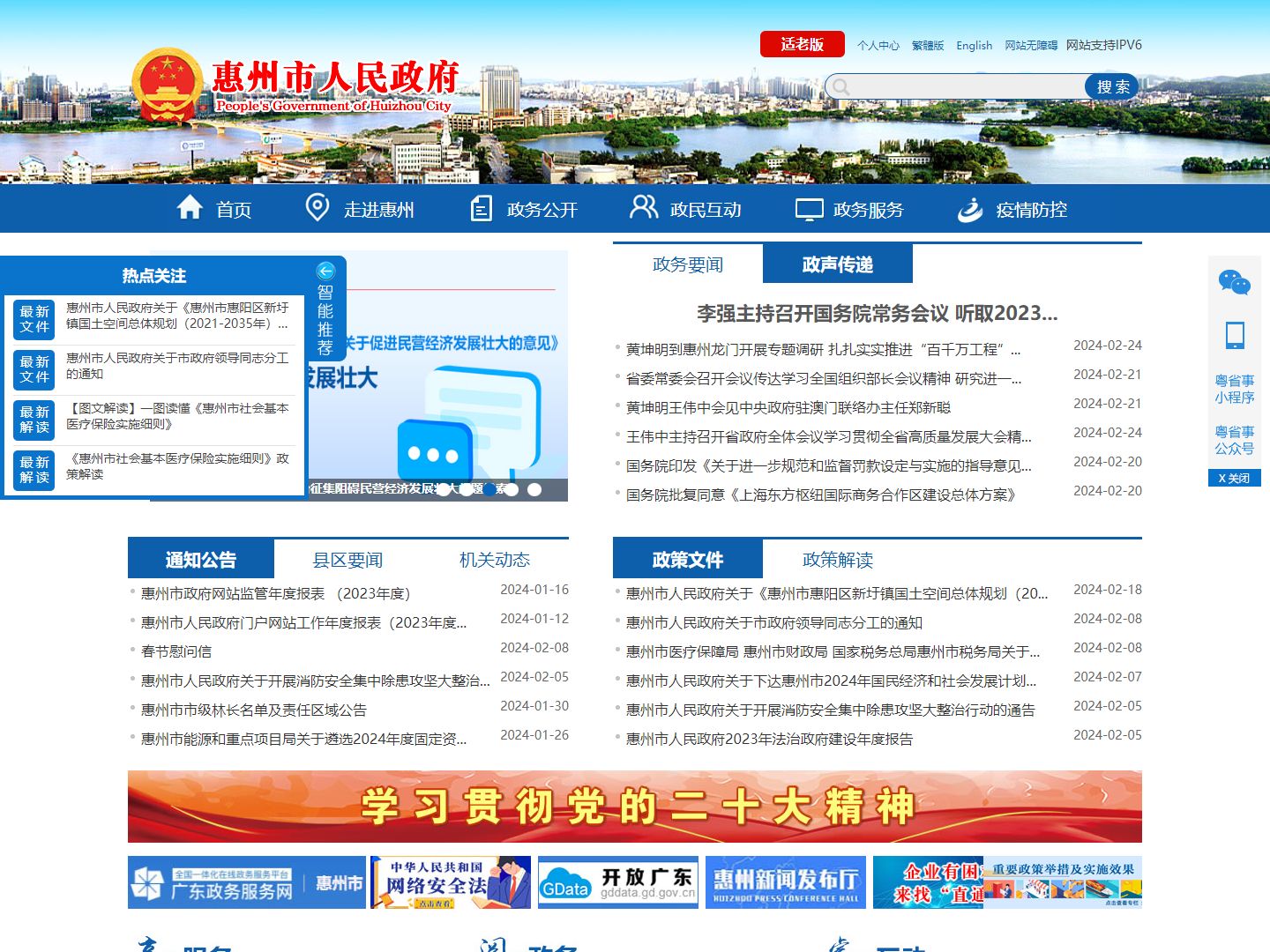Click the 搜索 search button
Screen dimensions: 1270x952
click(x=1113, y=86)
